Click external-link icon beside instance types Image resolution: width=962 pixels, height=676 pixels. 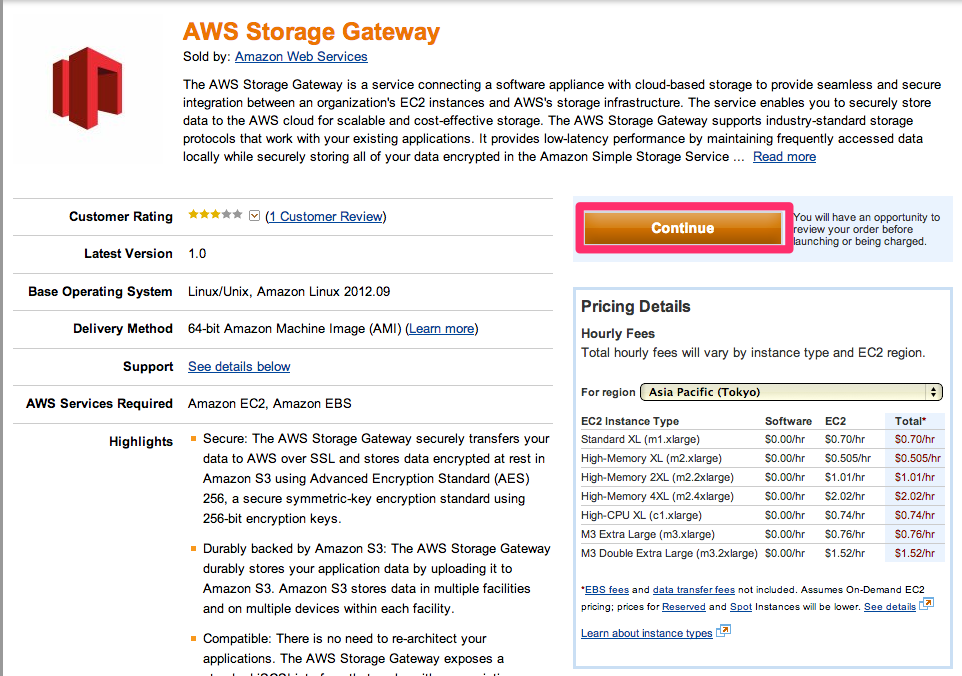[x=724, y=631]
